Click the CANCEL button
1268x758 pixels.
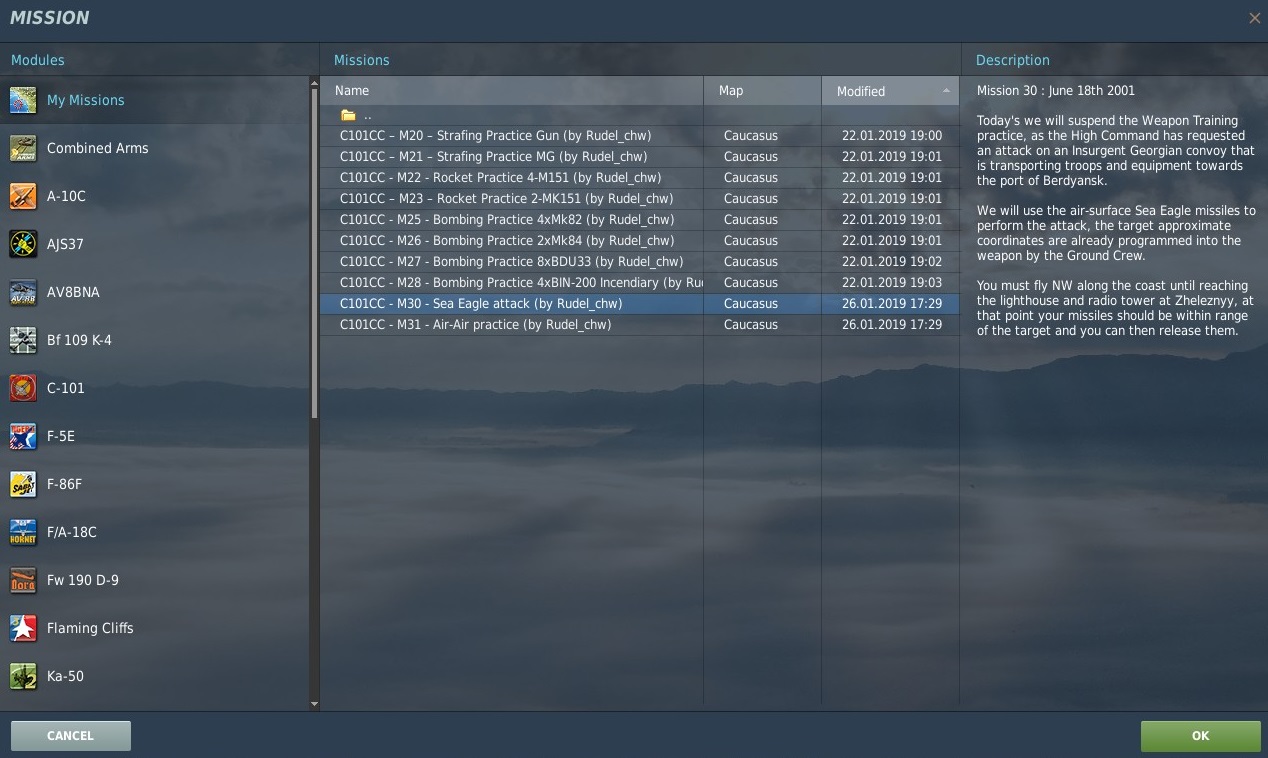click(71, 736)
